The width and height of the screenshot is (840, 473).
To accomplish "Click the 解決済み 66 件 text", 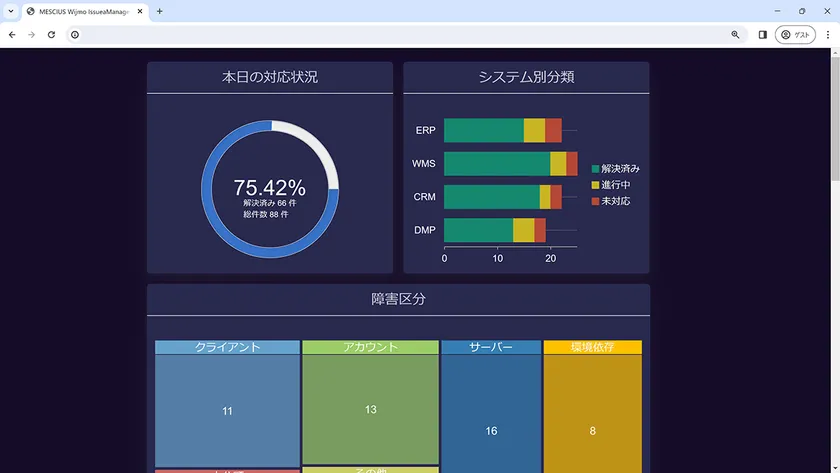I will click(269, 203).
